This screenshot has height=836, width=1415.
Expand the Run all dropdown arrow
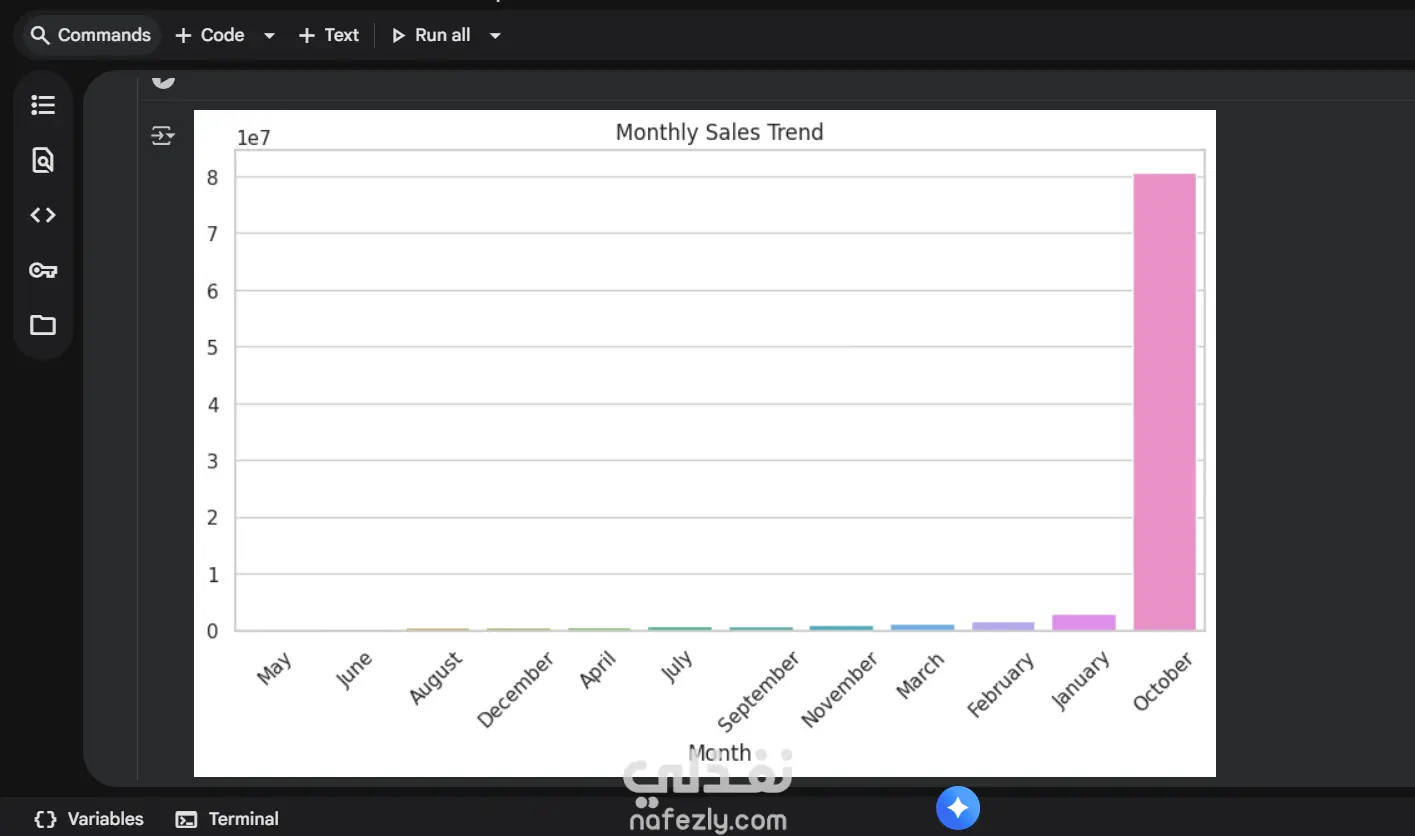tap(495, 36)
